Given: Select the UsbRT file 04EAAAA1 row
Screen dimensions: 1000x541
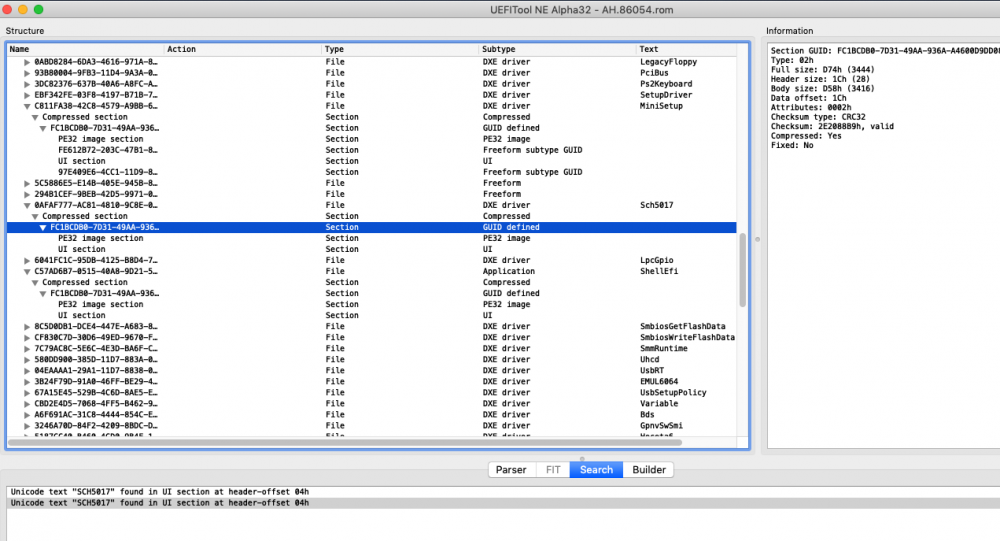Looking at the screenshot, I should point(371,371).
